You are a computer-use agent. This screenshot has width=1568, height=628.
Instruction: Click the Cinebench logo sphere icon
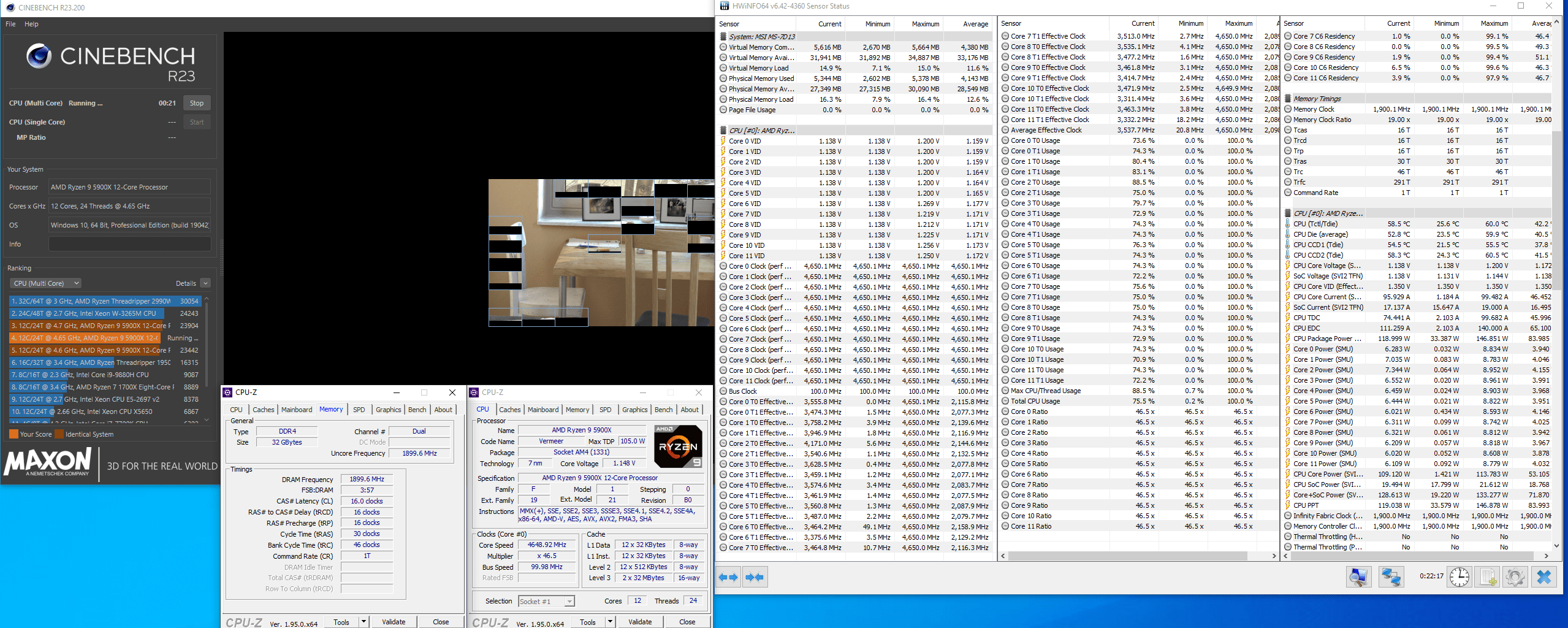pyautogui.click(x=39, y=56)
